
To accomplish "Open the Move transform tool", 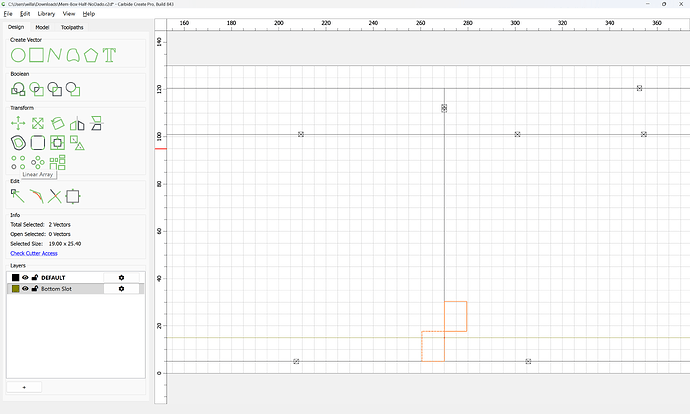I will [x=18, y=123].
